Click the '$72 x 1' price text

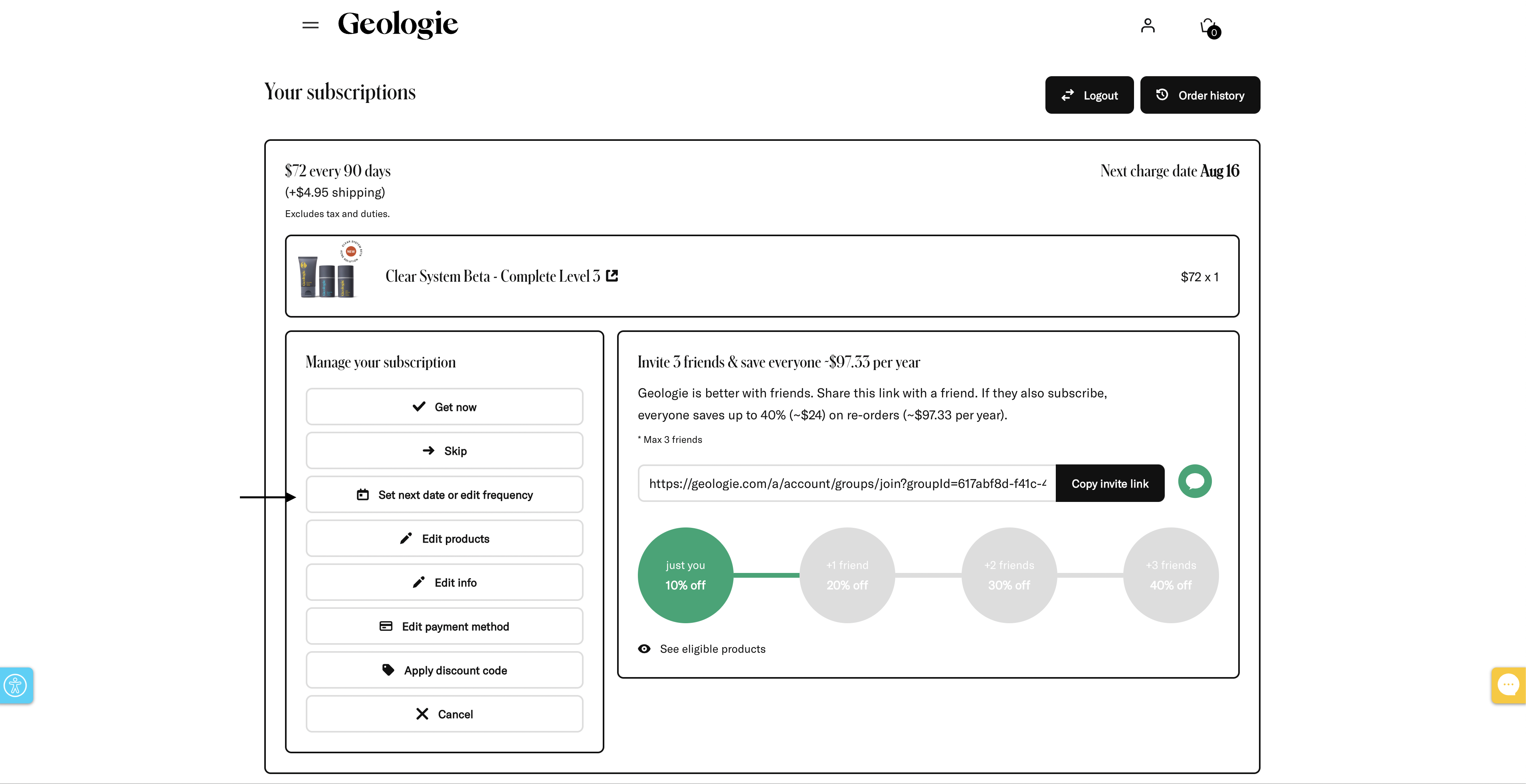click(x=1199, y=276)
